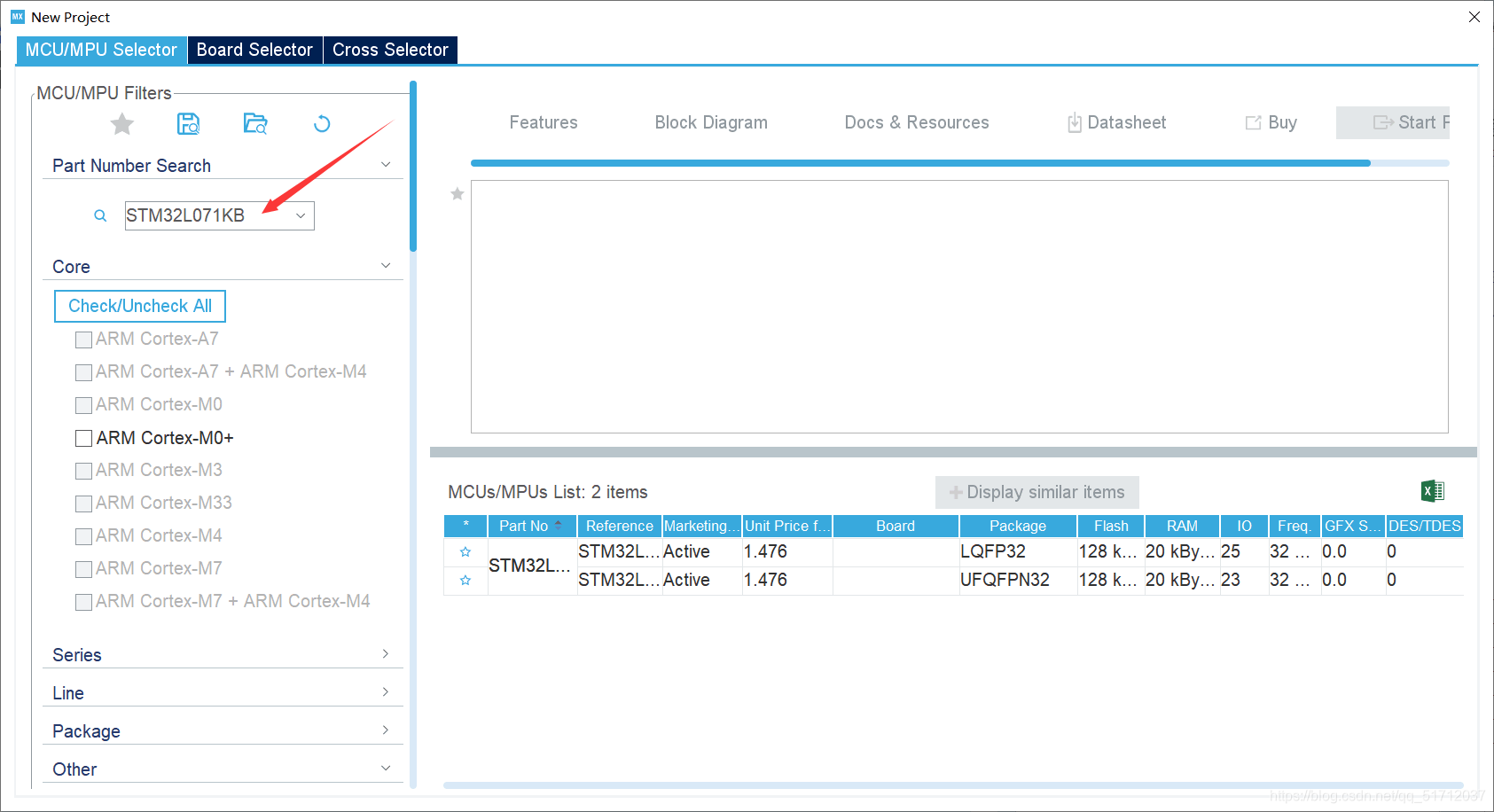Click the IO value 25 cell
Screen dimensions: 1494x812
pyautogui.click(x=1244, y=551)
